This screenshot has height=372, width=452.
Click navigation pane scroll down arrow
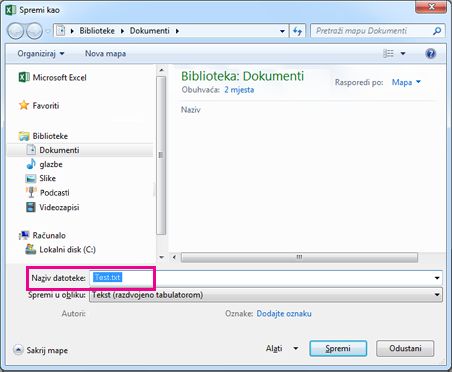point(161,257)
